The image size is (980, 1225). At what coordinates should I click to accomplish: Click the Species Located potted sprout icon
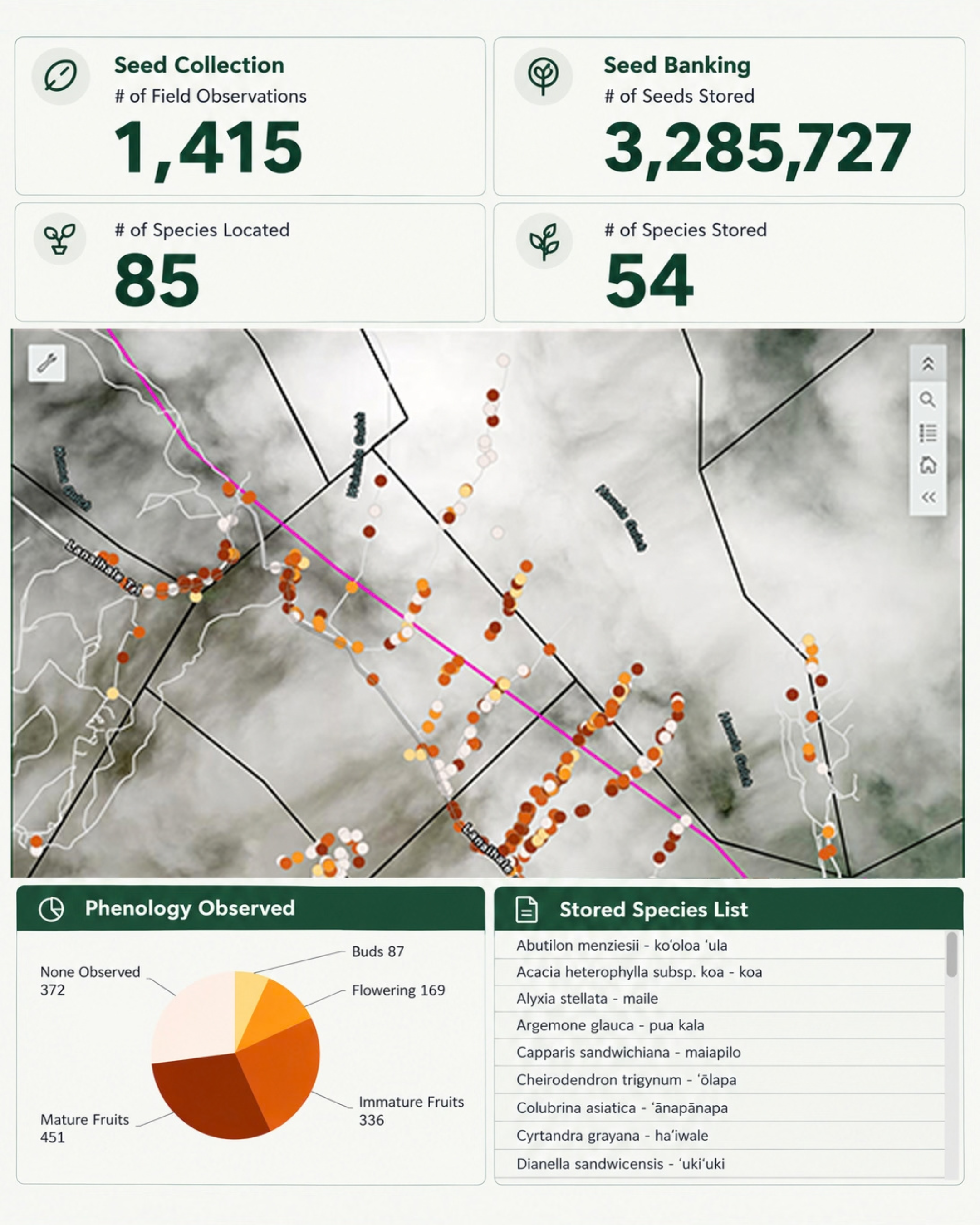[59, 239]
